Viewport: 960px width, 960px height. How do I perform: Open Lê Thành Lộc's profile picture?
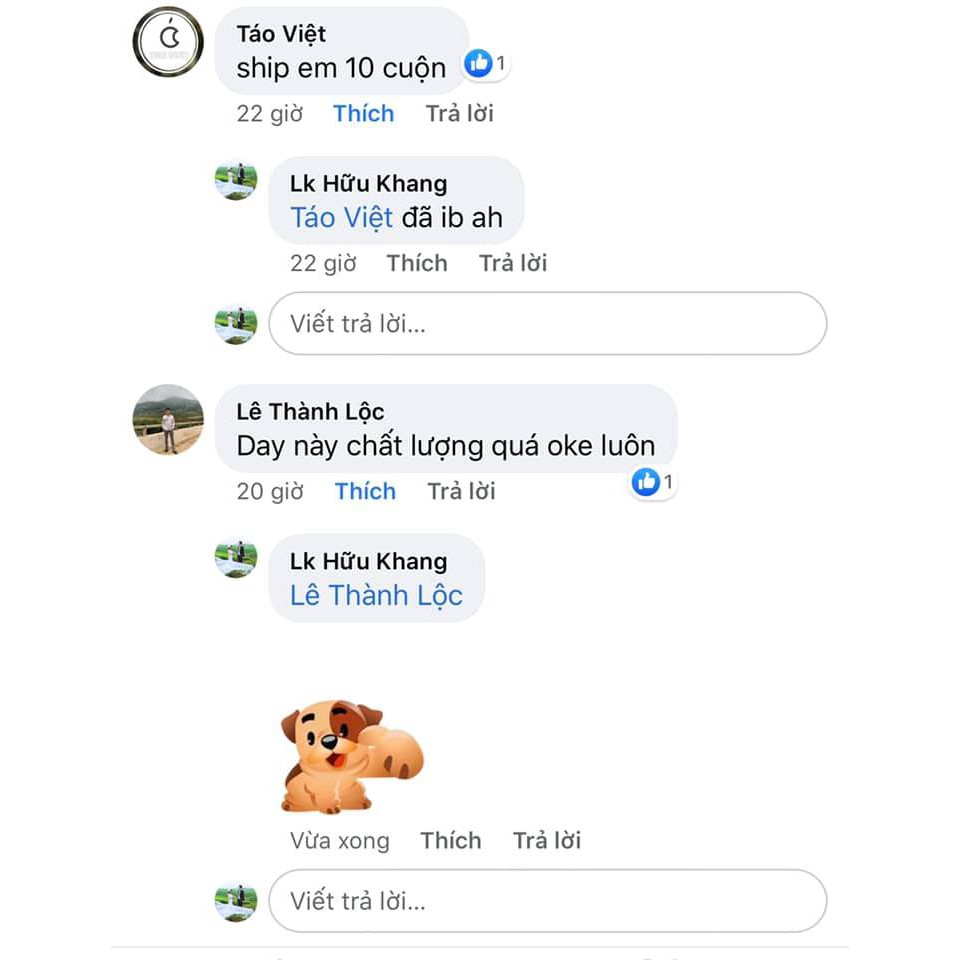[x=168, y=419]
